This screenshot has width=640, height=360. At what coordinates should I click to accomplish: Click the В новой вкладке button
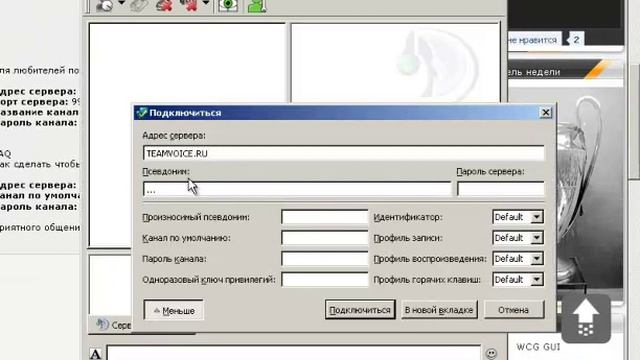(439, 310)
